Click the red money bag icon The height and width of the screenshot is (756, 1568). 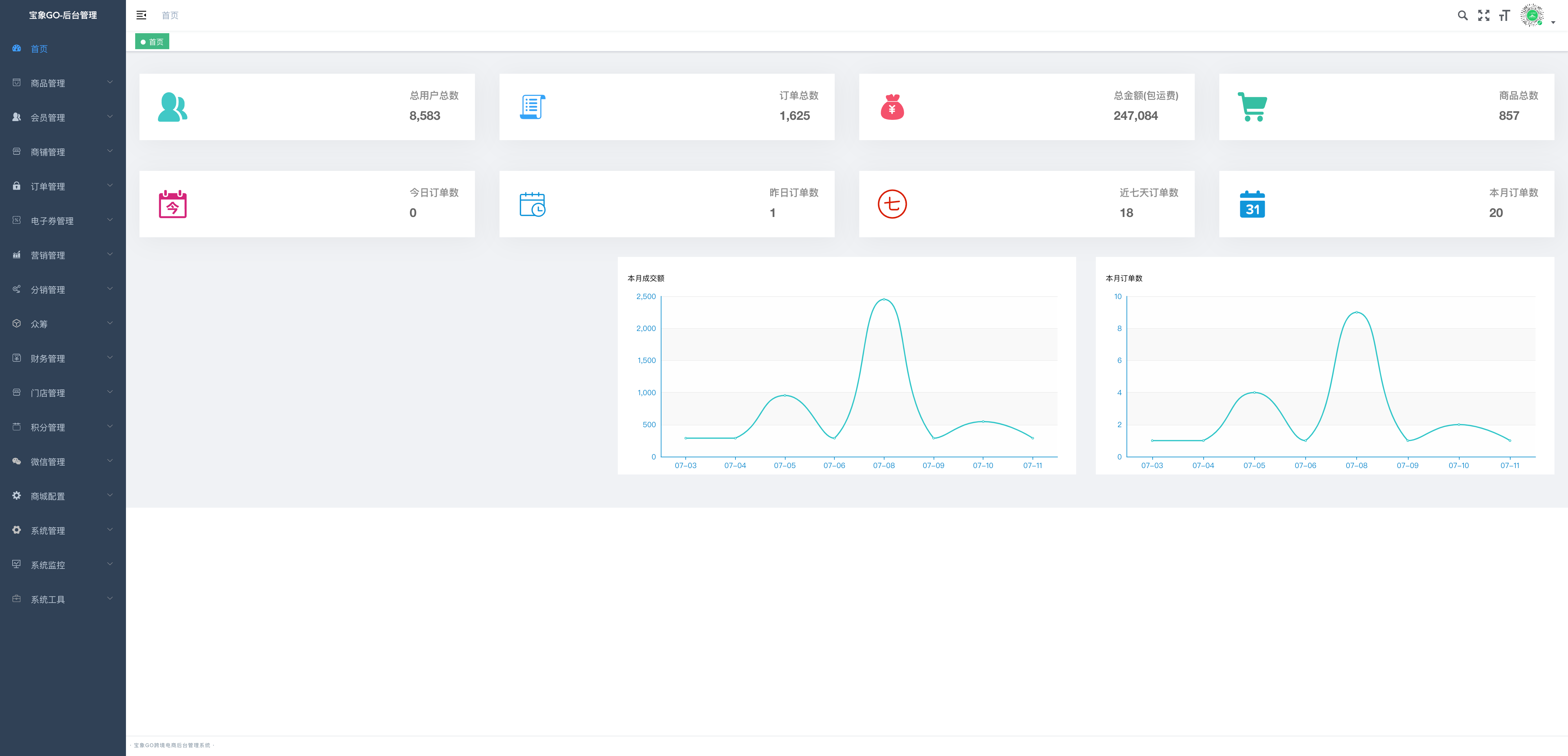(x=892, y=107)
